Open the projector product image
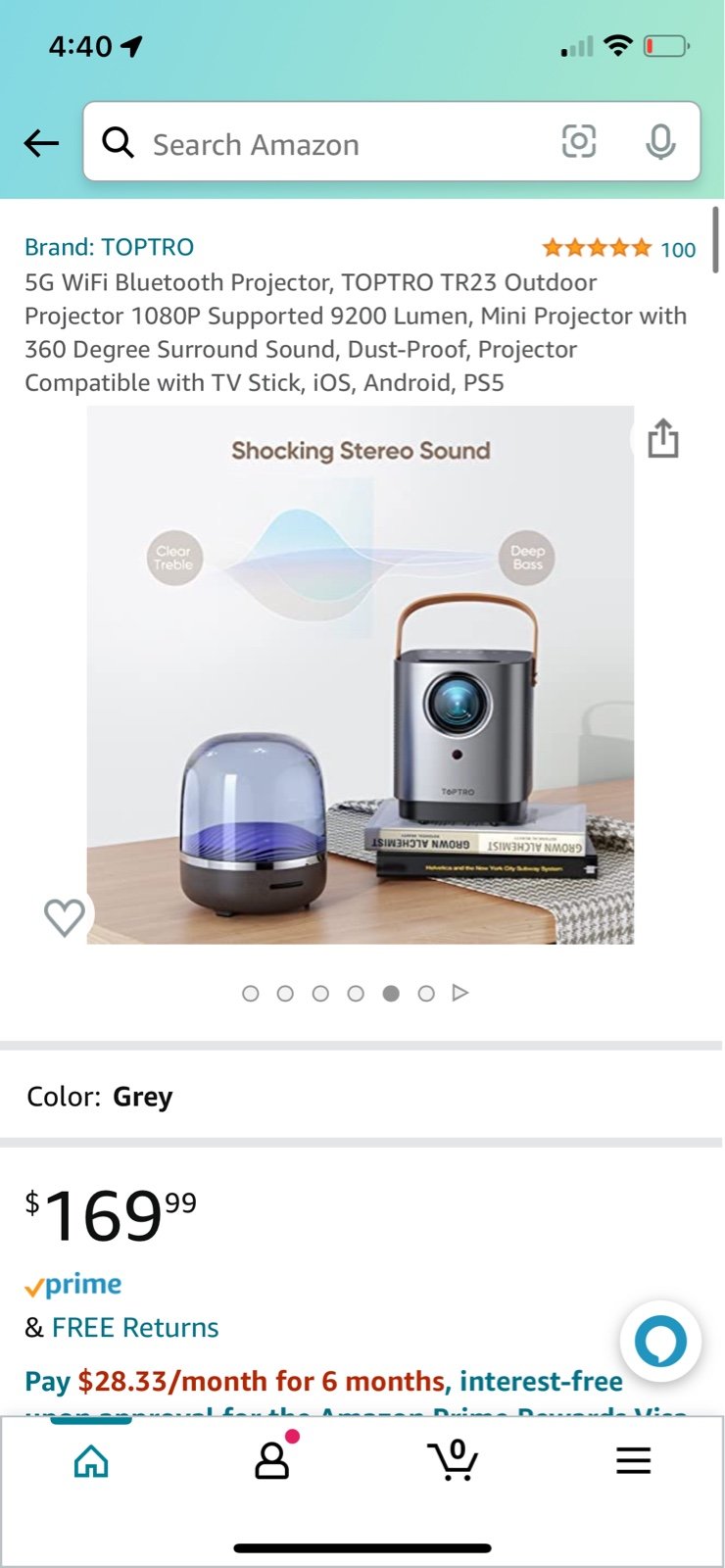The width and height of the screenshot is (725, 1568). 361,675
